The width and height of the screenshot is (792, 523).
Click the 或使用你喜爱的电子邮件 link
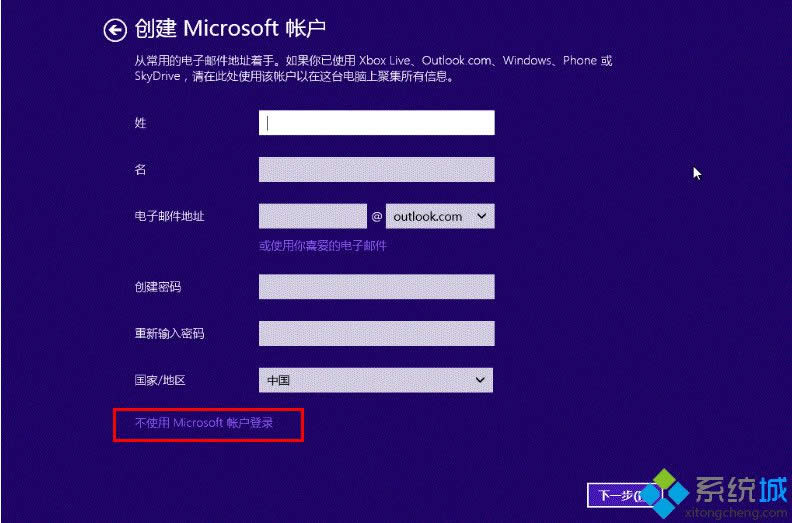coord(323,246)
